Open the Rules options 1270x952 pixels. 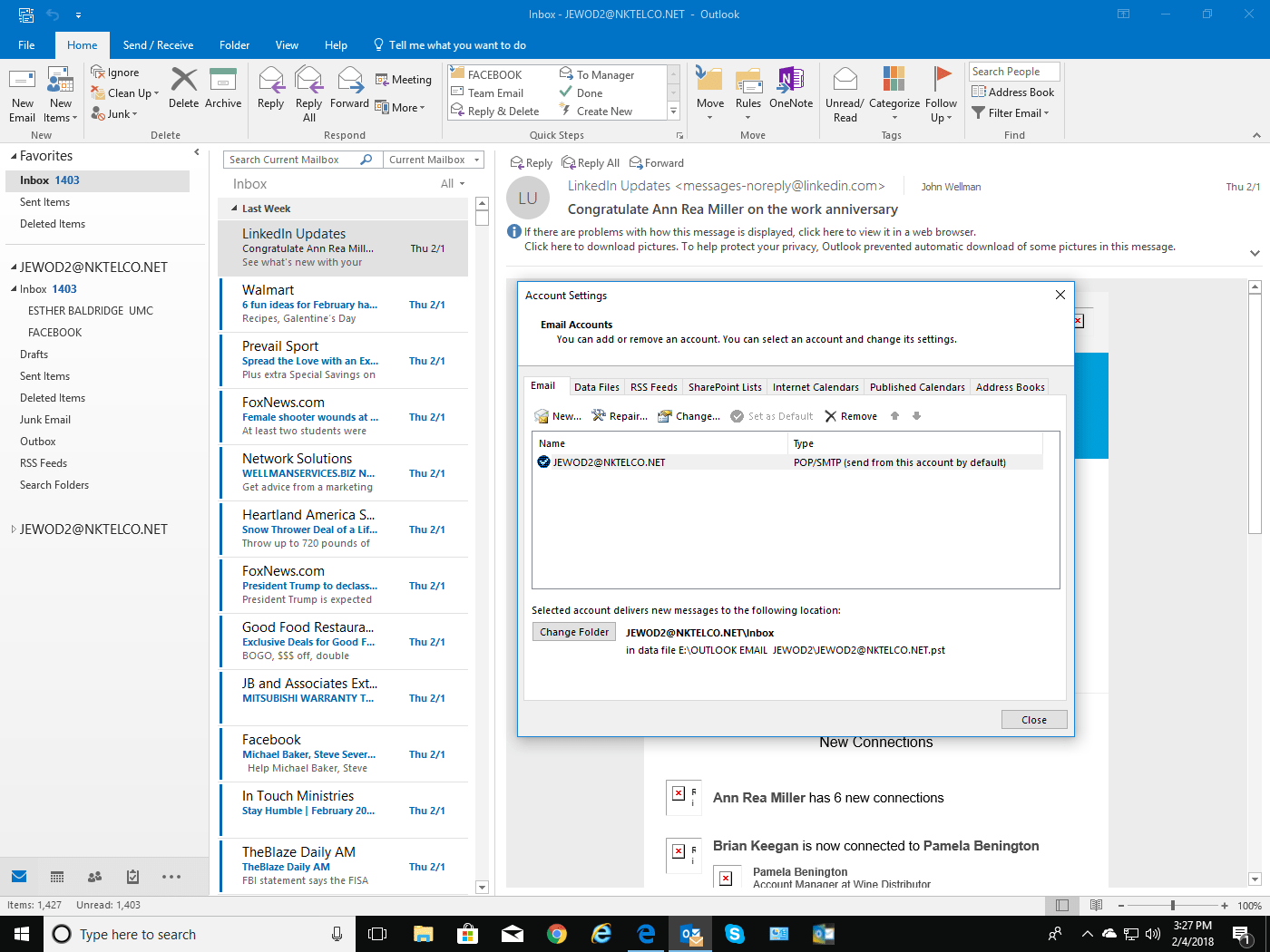pyautogui.click(x=747, y=94)
